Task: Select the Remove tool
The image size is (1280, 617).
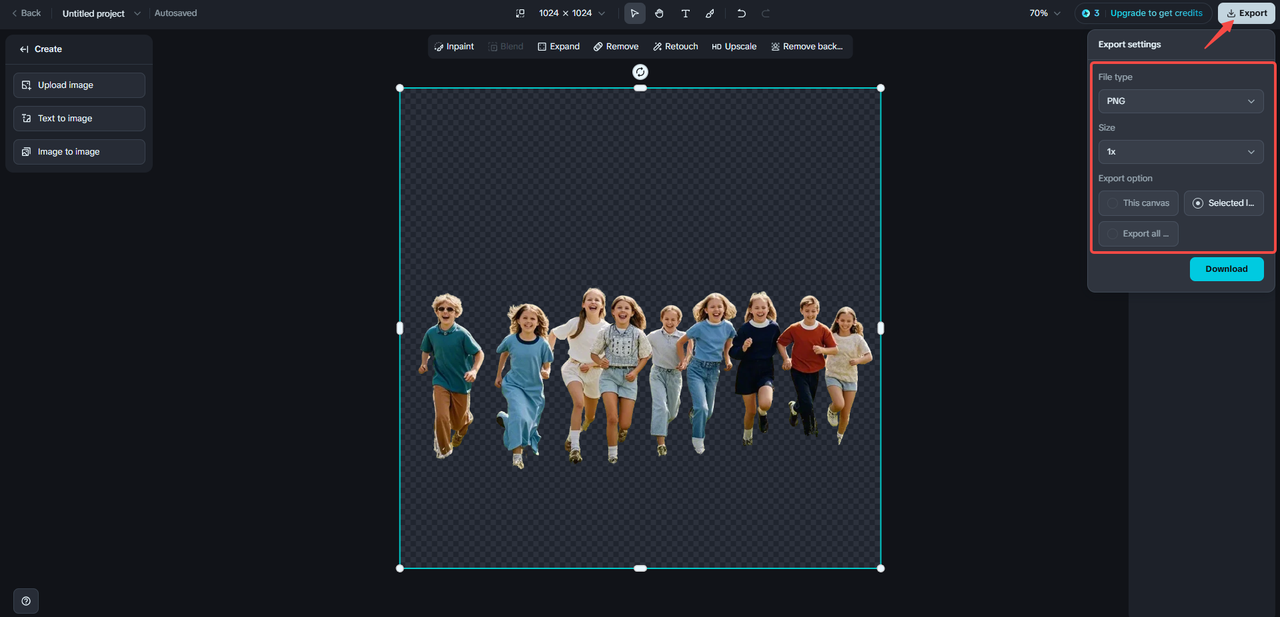Action: (615, 46)
